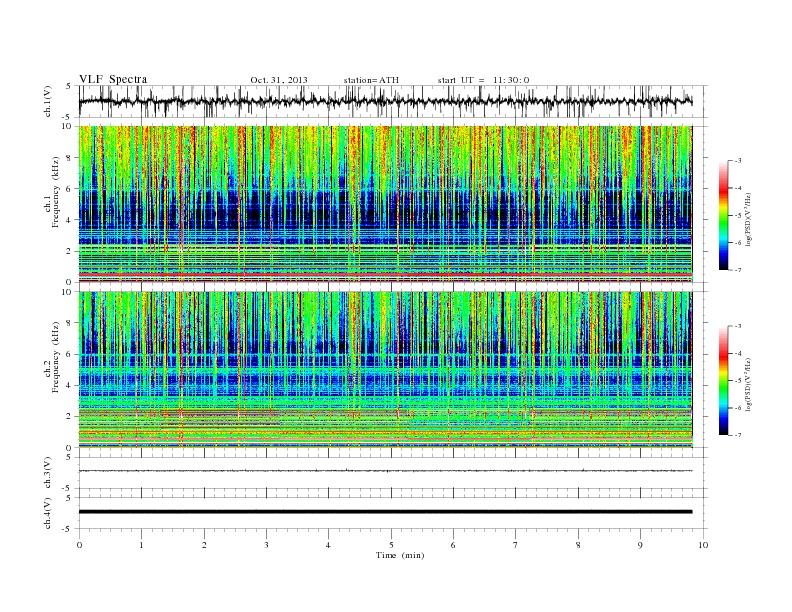Click time axis tick label "8" at bottom
This screenshot has height=612, width=792.
(x=578, y=545)
